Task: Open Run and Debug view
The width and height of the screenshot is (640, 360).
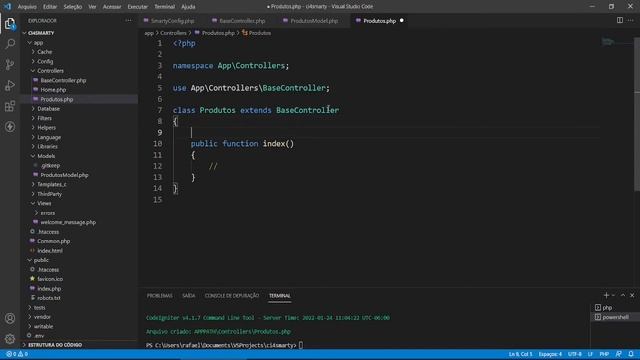Action: (x=10, y=85)
